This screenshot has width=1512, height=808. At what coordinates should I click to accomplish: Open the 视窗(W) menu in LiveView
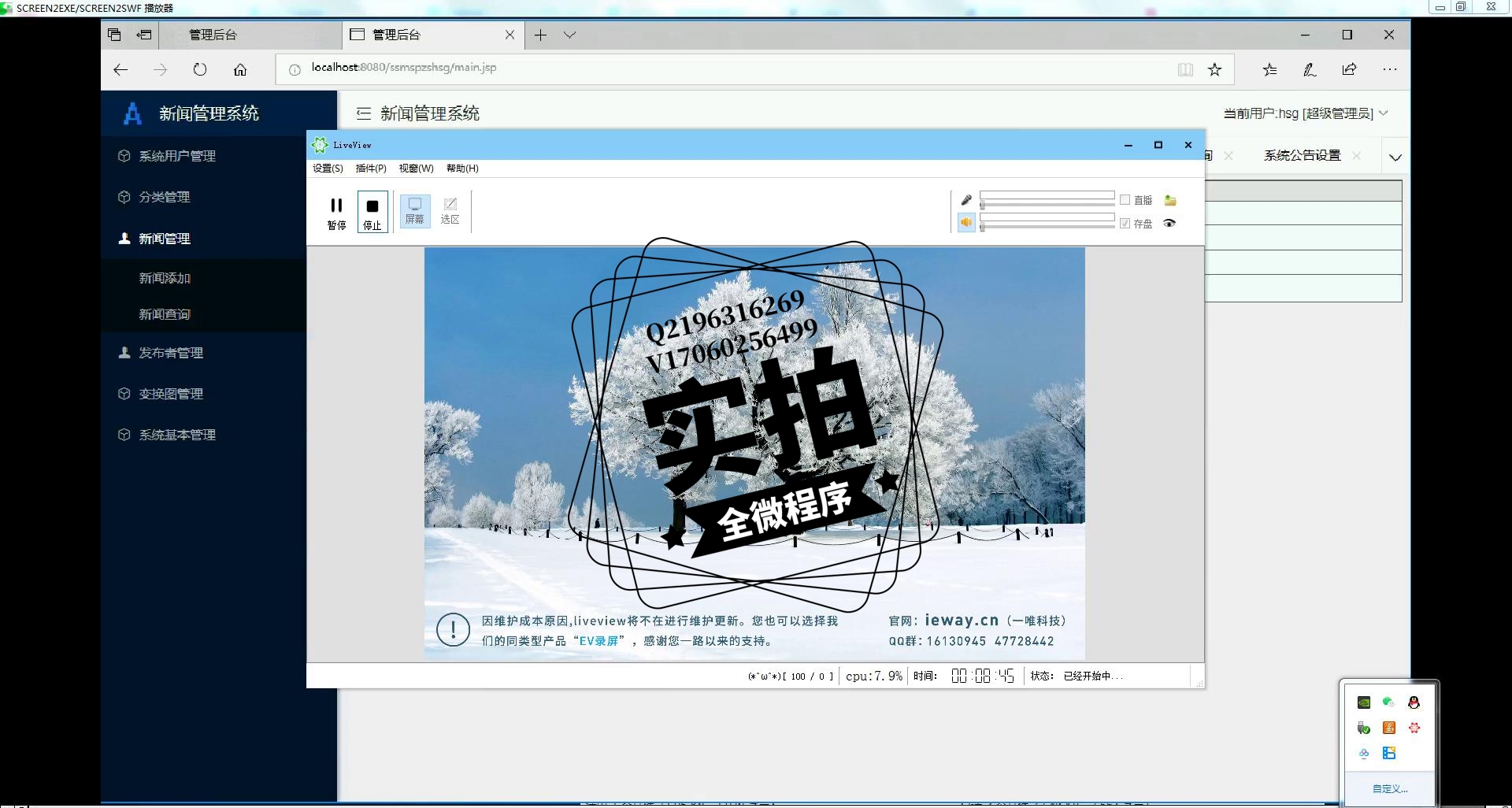click(x=416, y=169)
